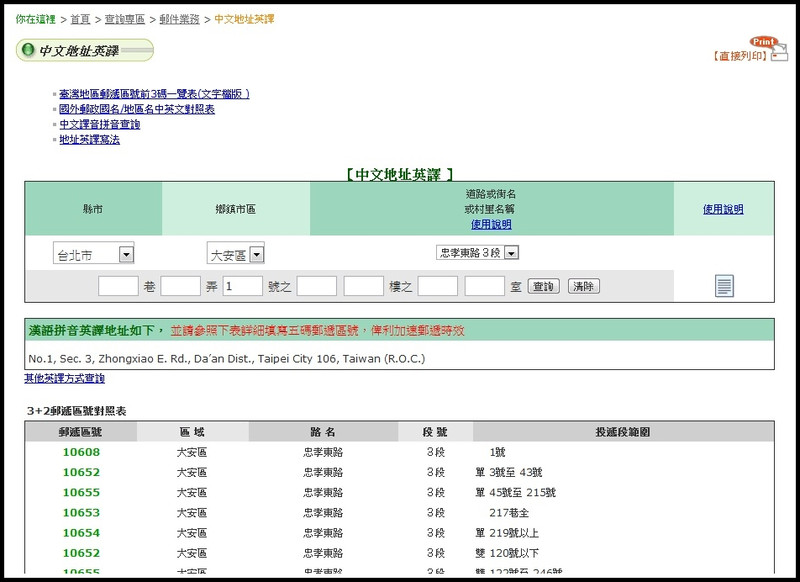Click the green bullet in 中文地址英譯 header
Viewport: 800px width, 582px height.
(29, 50)
